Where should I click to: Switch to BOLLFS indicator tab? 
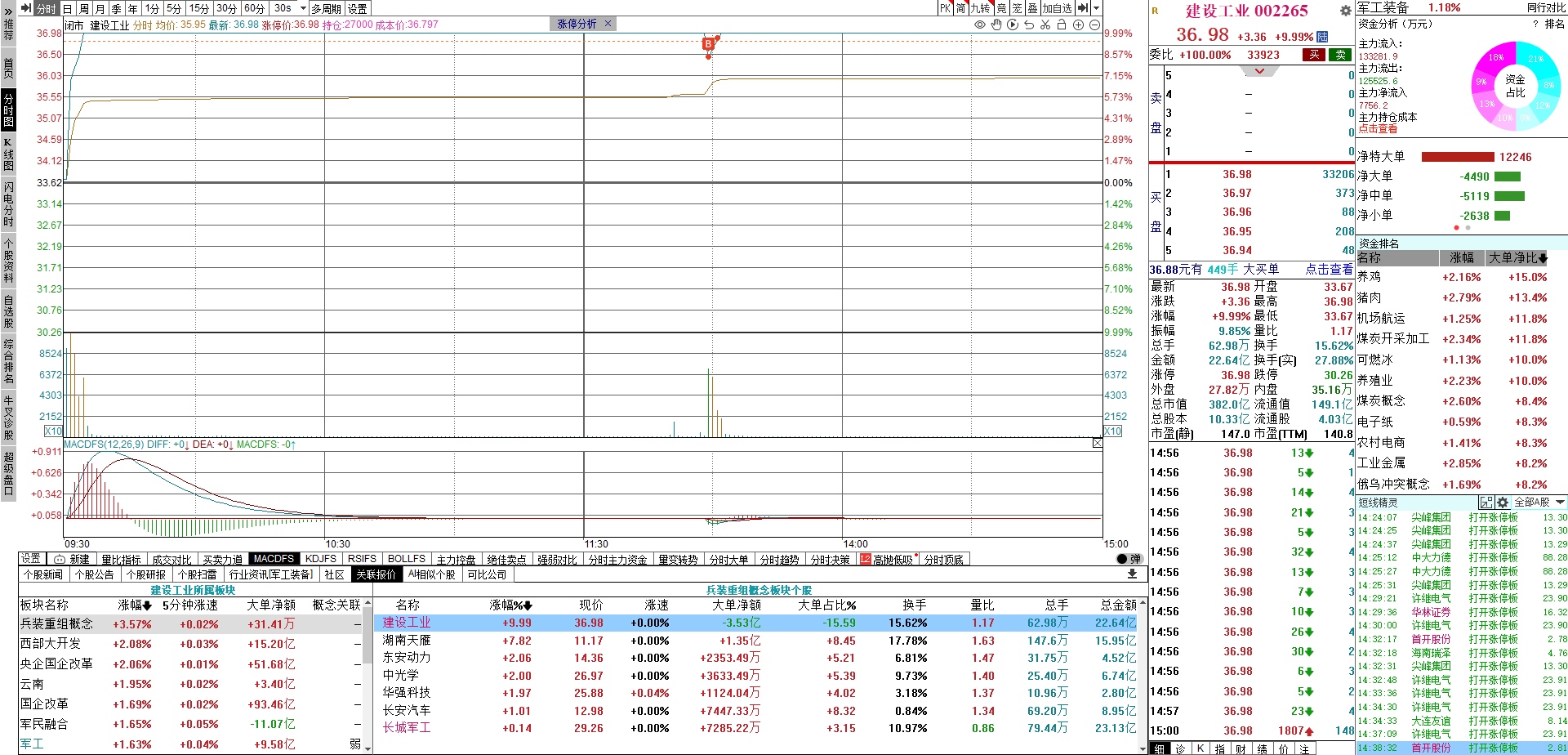(x=407, y=559)
